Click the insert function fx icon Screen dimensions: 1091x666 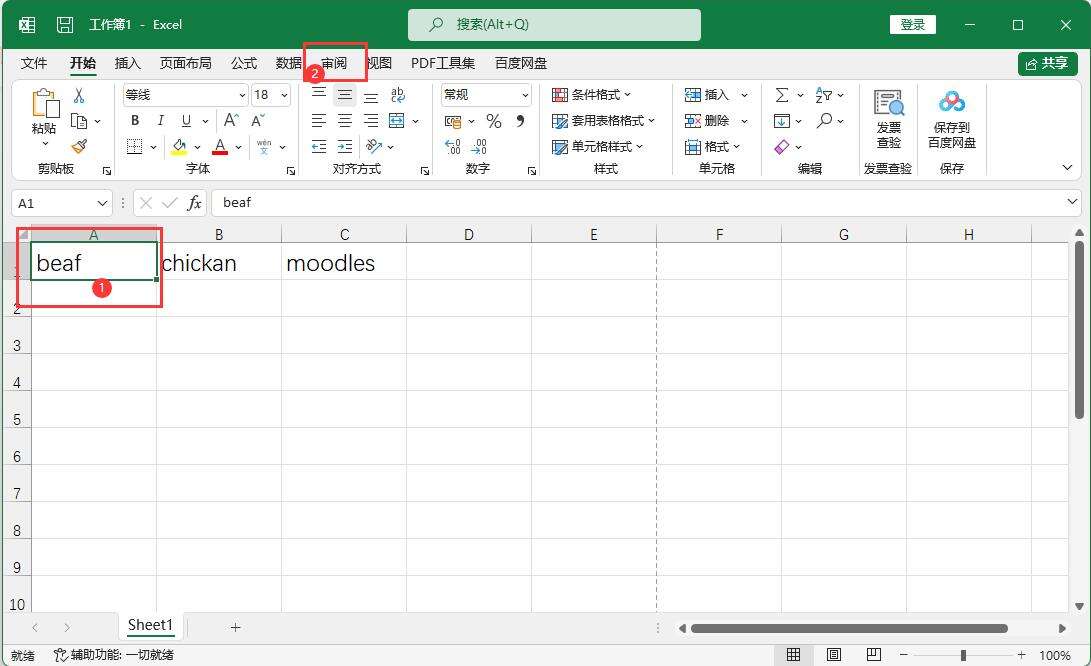click(x=194, y=203)
